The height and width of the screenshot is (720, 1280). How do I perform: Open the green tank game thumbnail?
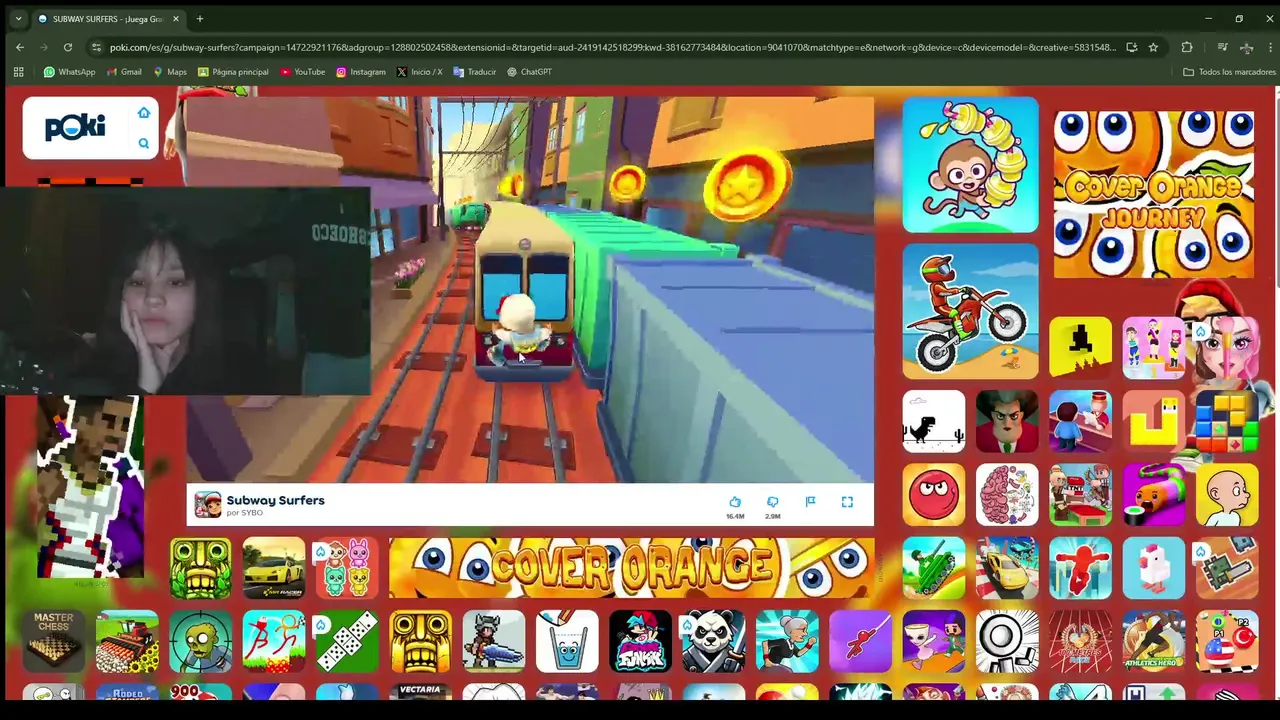point(934,568)
